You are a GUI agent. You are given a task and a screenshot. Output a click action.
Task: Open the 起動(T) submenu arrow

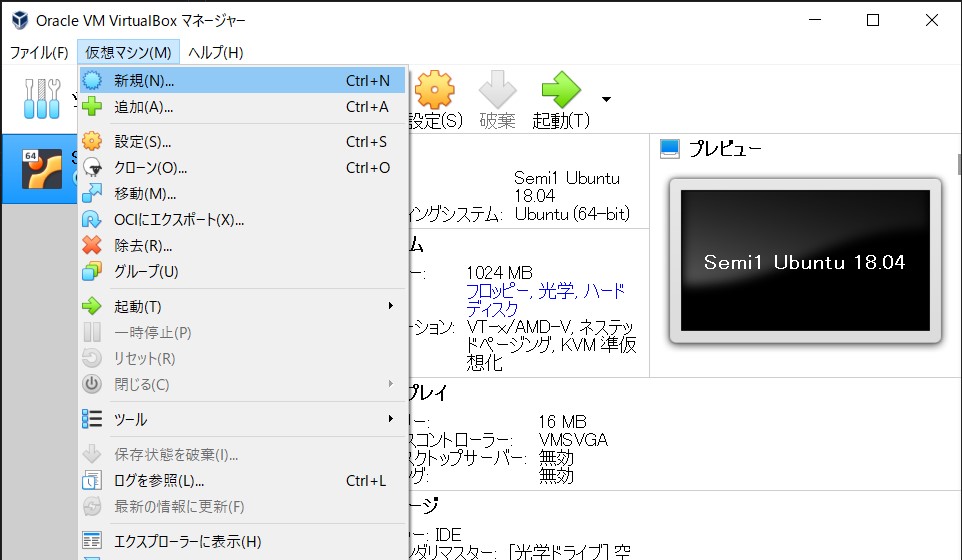pos(390,305)
